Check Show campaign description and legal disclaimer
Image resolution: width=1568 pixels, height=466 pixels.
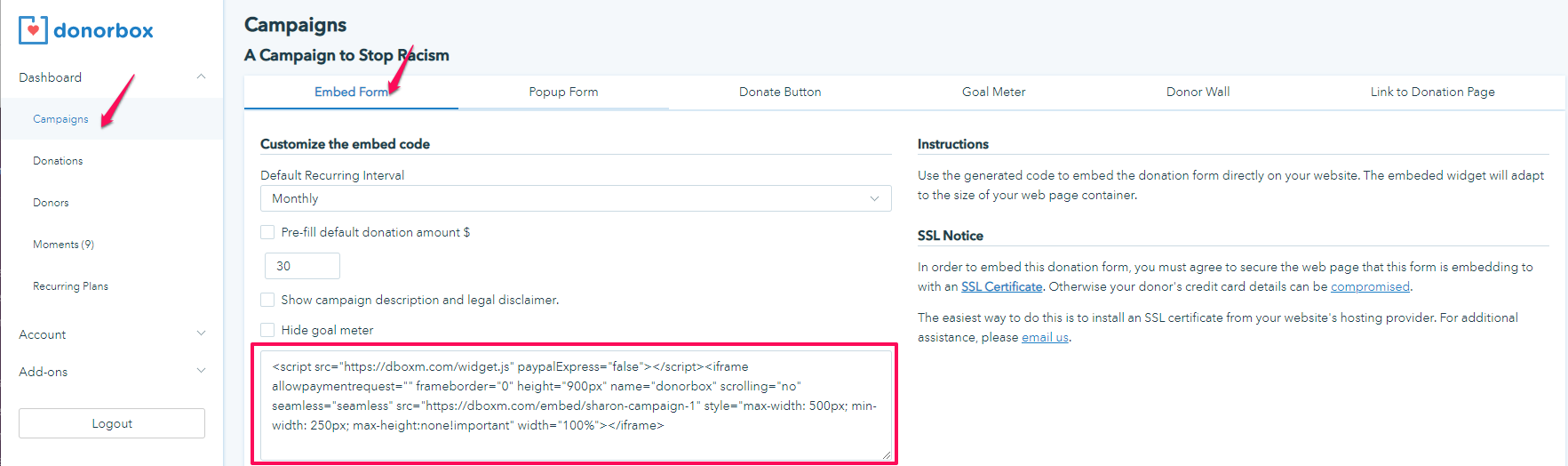pyautogui.click(x=267, y=300)
